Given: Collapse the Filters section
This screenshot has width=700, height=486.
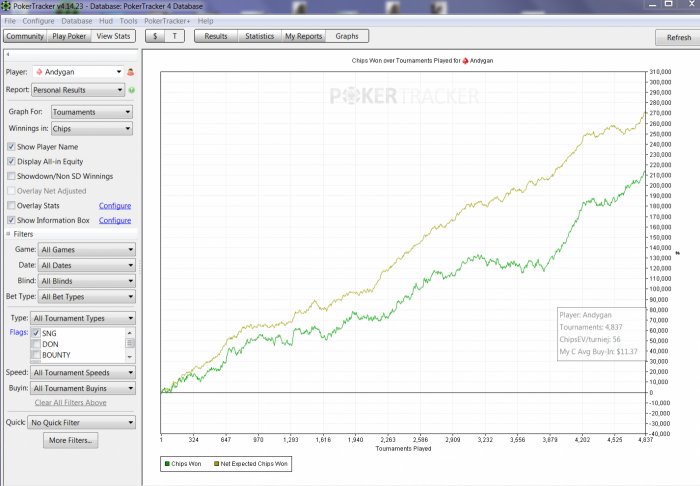Looking at the screenshot, I should 8,234.
